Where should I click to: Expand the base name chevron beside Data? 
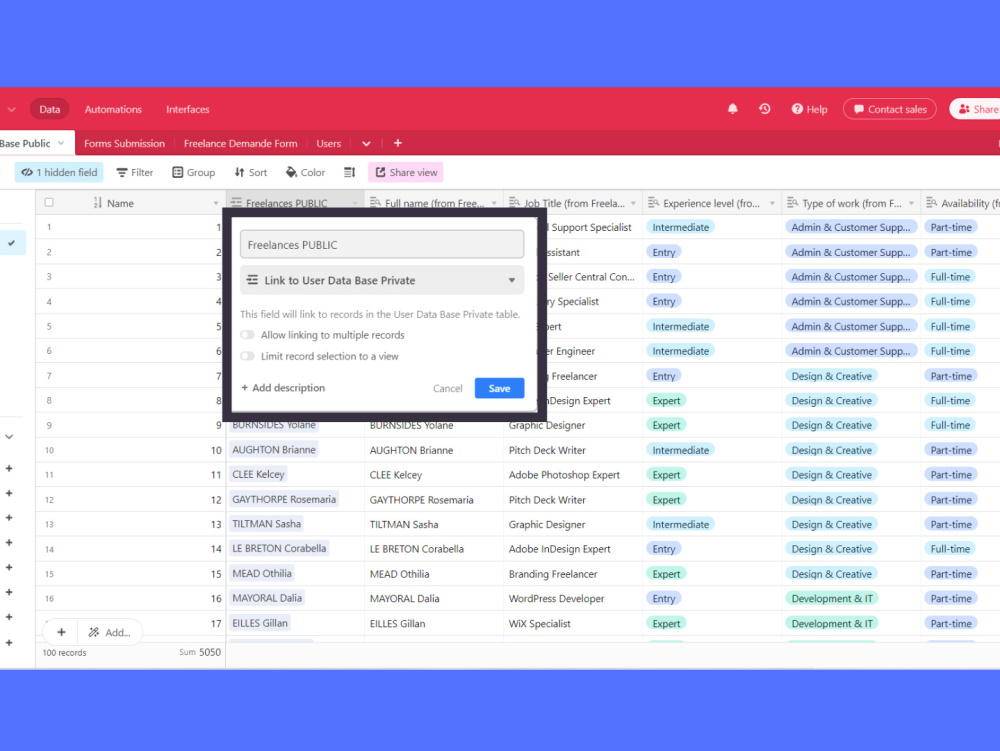click(11, 109)
